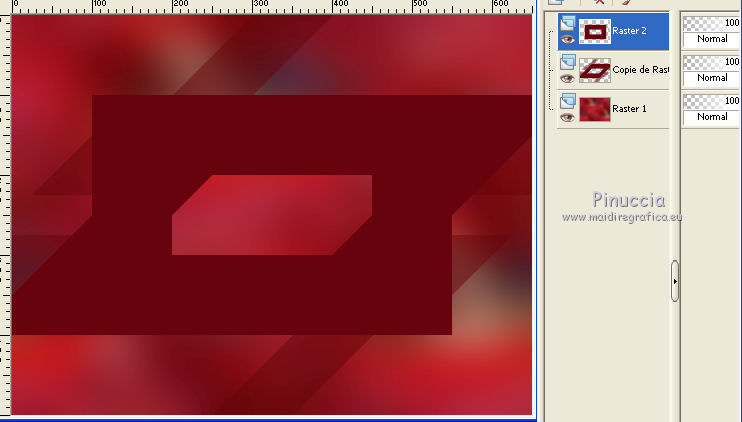Click the horizontal ruler above the canvas
The height and width of the screenshot is (422, 742).
pos(272,6)
